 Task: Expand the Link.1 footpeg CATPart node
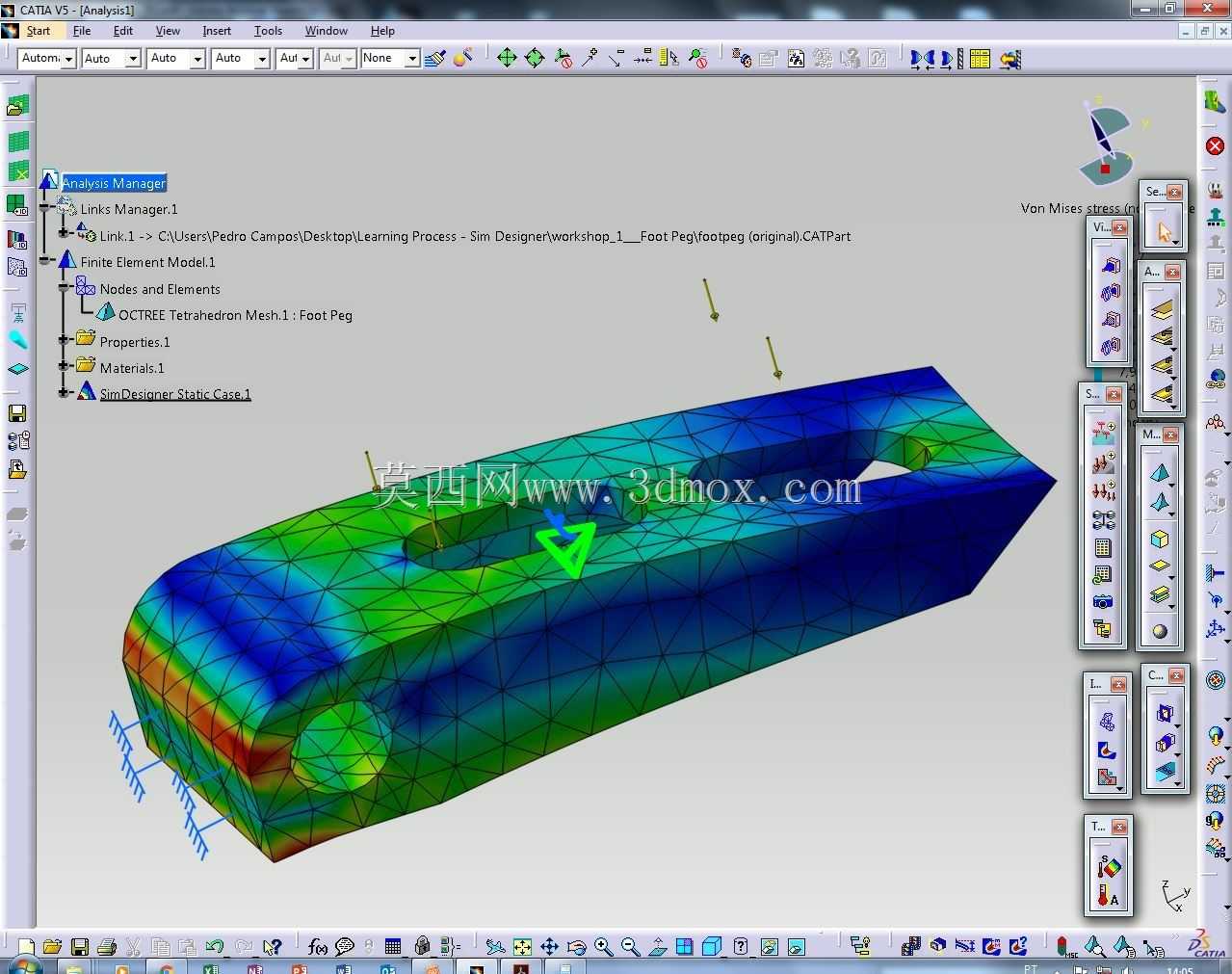pyautogui.click(x=64, y=234)
